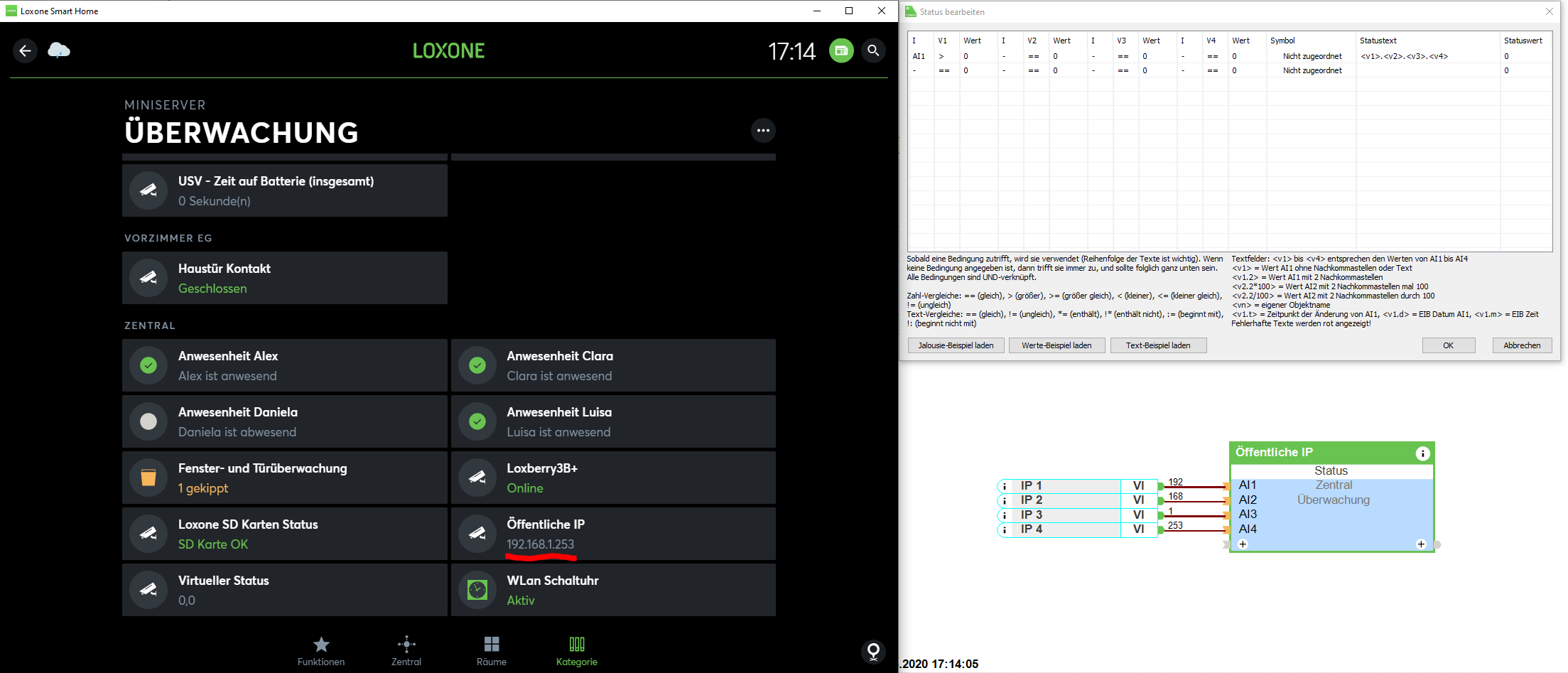Click the Anwesenheit Alex green check icon
The image size is (1568, 673).
[148, 365]
